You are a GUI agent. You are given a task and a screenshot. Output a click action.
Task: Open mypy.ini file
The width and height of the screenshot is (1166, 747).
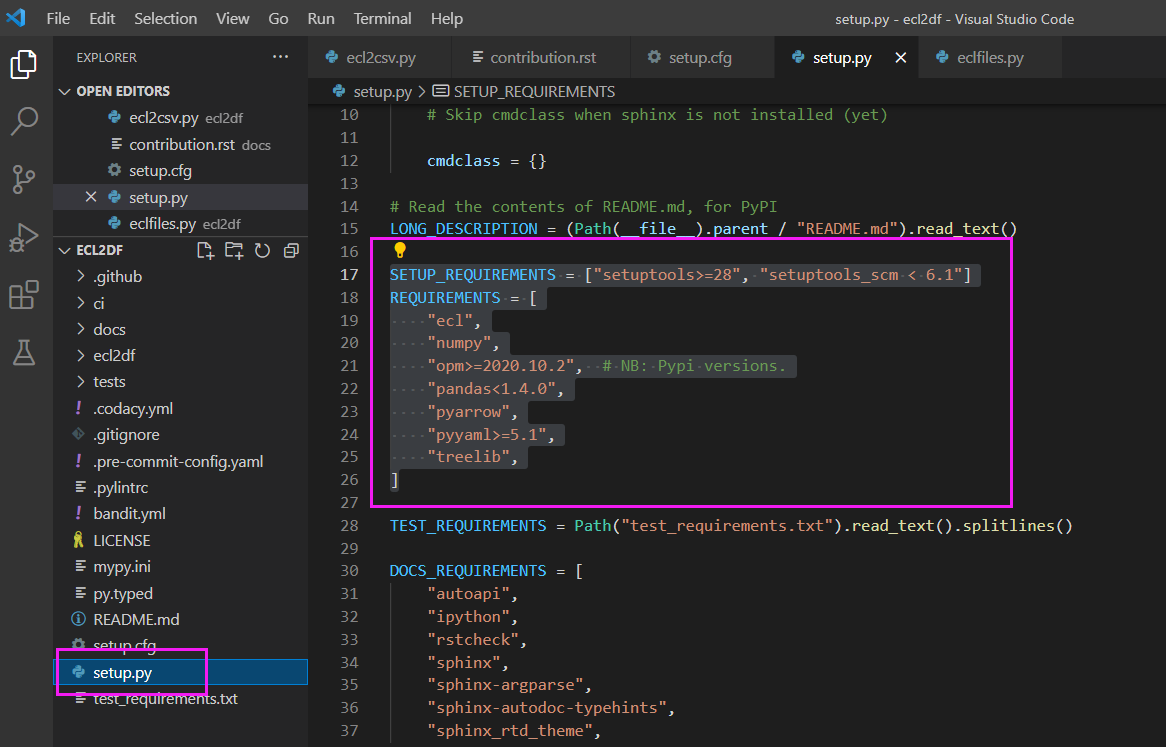pyautogui.click(x=181, y=566)
